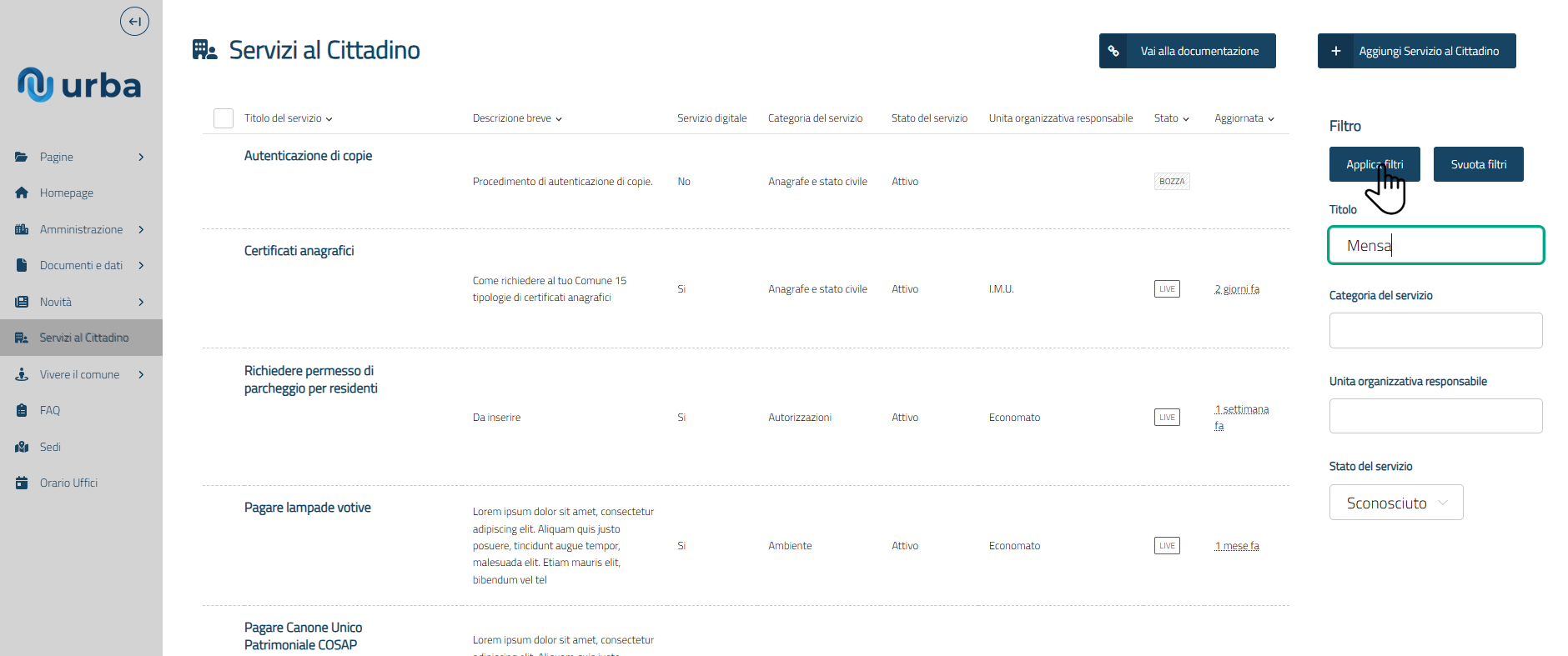1568x656 pixels.
Task: Collapse the sidebar with the arrow icon
Action: (134, 22)
